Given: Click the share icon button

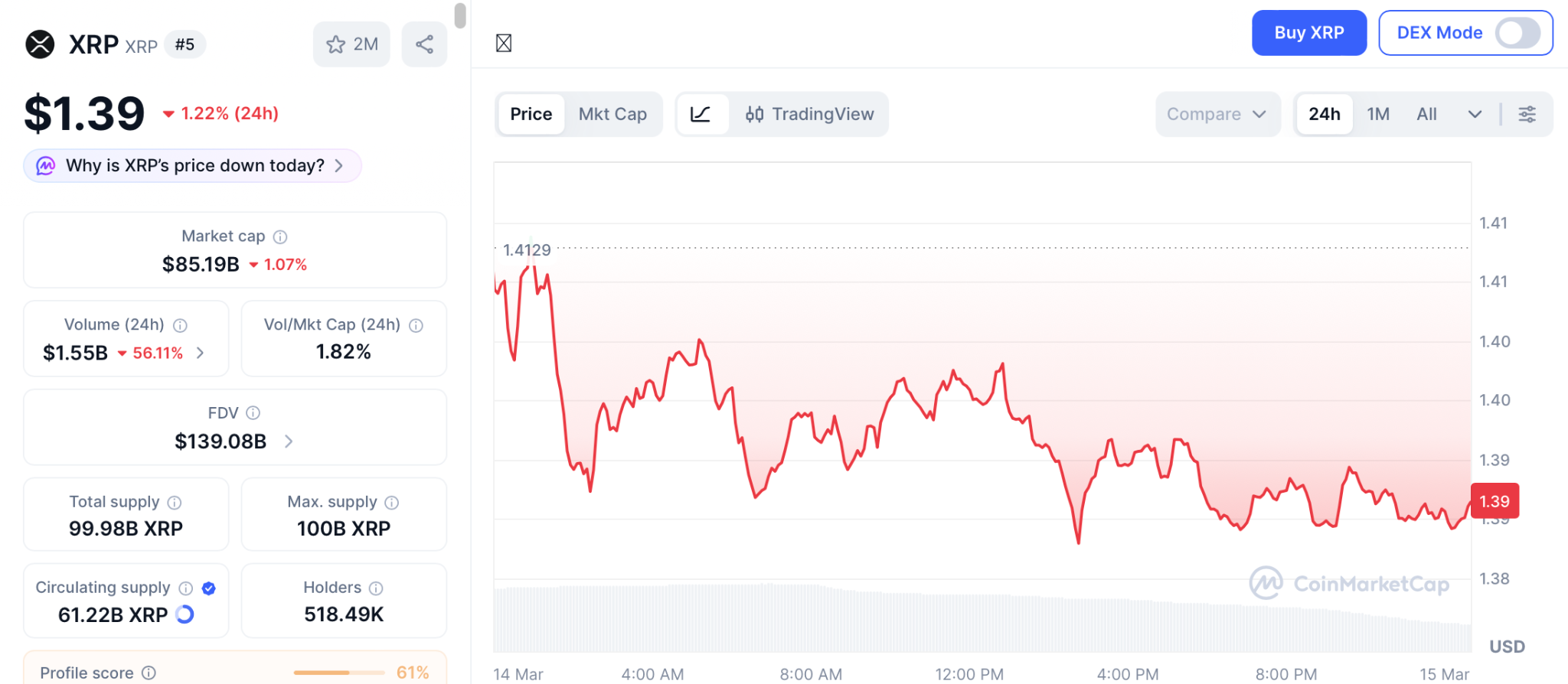Looking at the screenshot, I should [x=424, y=44].
